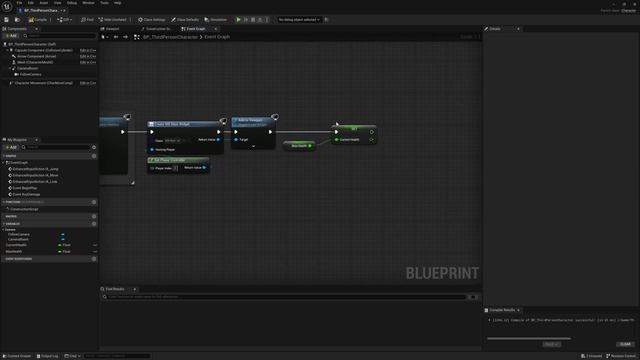
Task: Add new graph with Graphs plus icon
Action: click(x=94, y=156)
